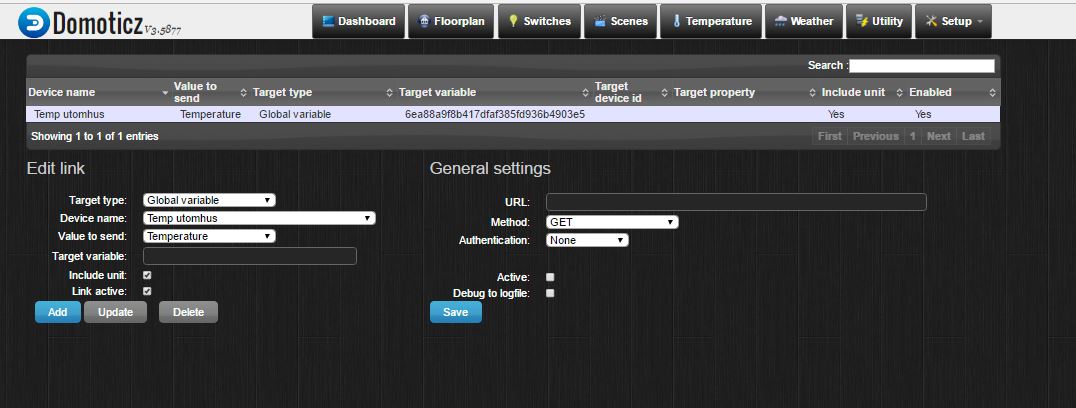Expand the Method GET dropdown

pos(611,222)
